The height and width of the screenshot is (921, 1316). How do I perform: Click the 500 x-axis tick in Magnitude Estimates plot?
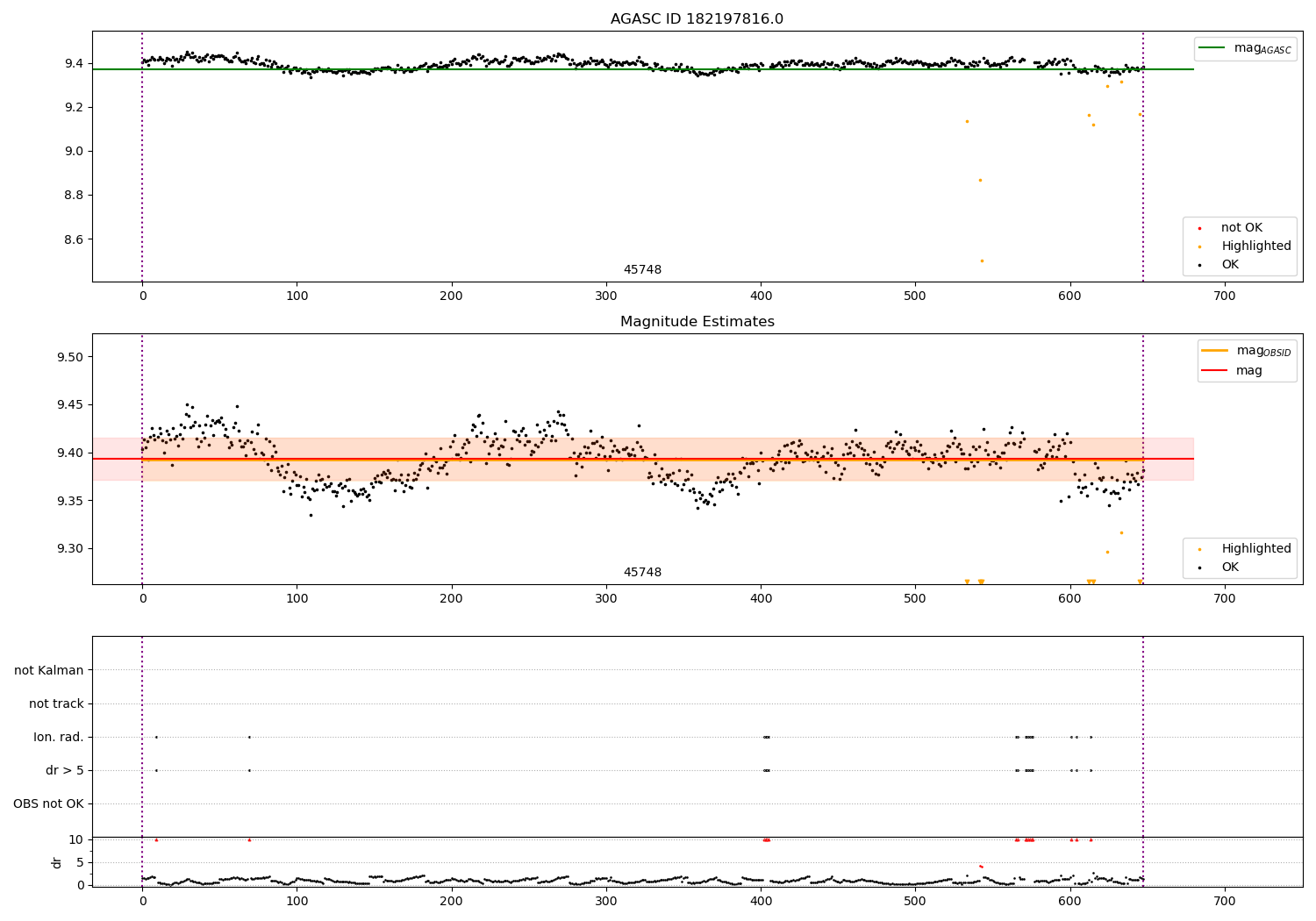click(x=915, y=599)
